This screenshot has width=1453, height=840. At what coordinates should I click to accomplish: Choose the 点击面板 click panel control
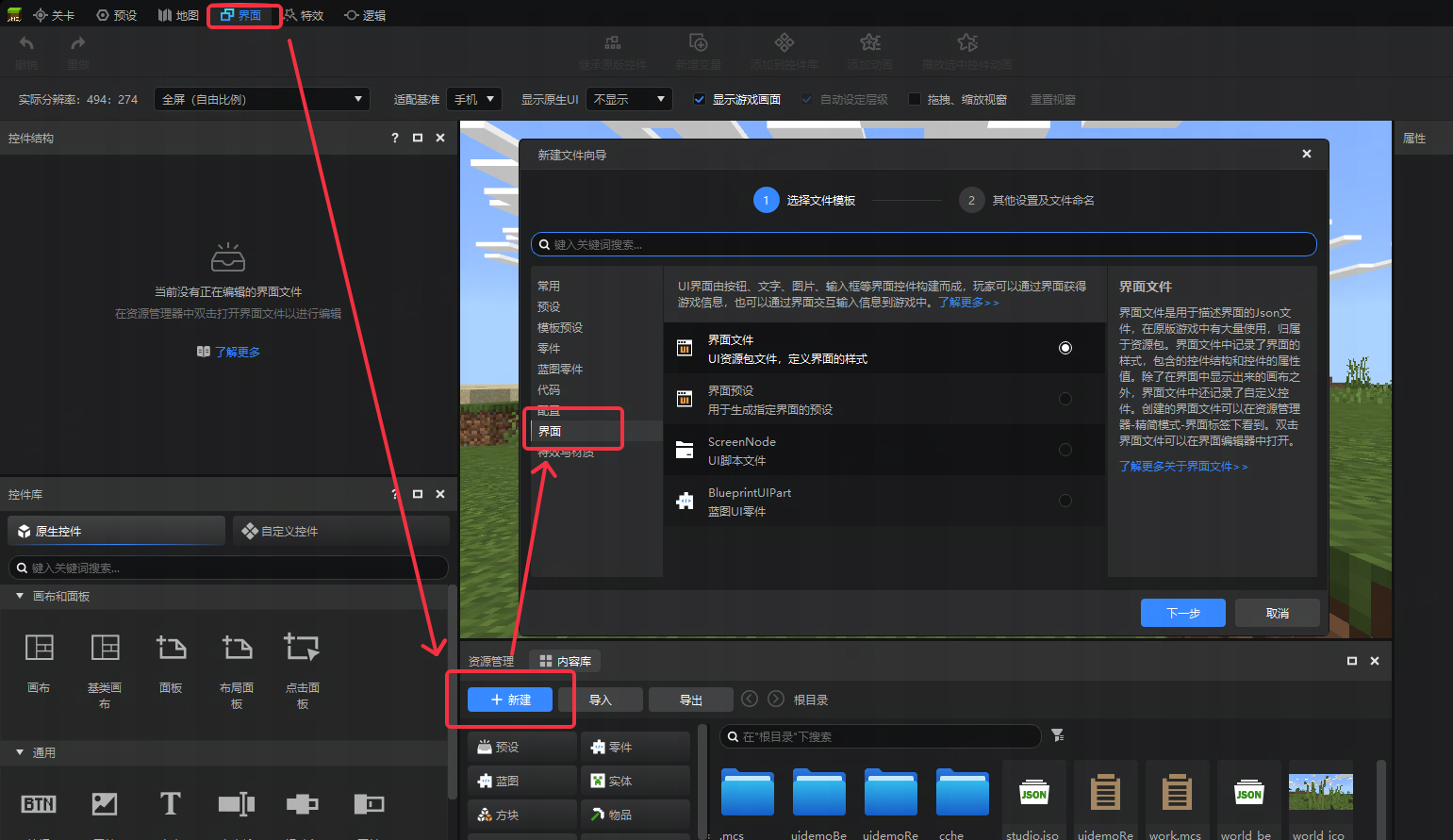point(302,648)
